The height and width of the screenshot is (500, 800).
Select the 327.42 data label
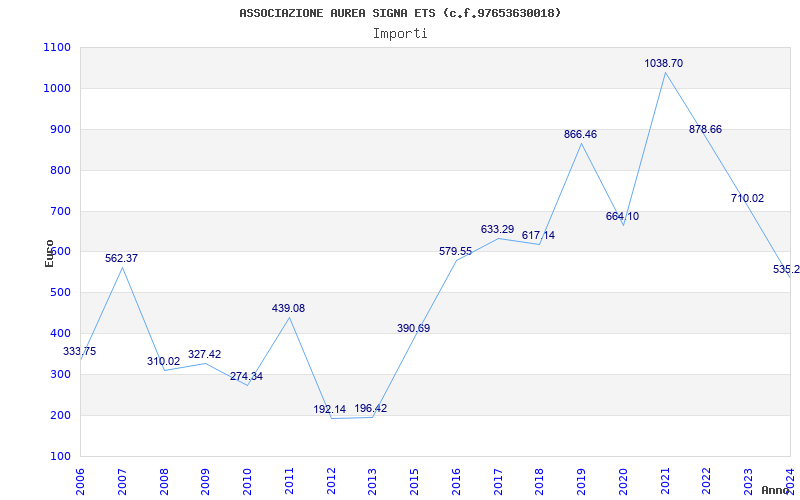205,354
